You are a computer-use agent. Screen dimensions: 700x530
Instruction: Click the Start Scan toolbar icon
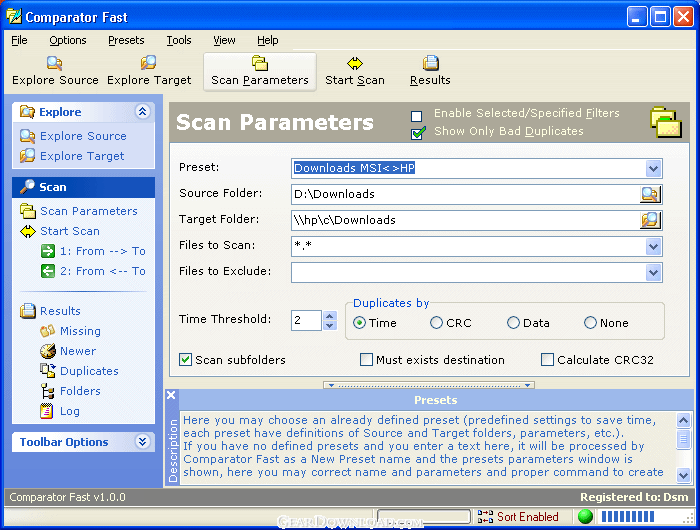tap(354, 63)
